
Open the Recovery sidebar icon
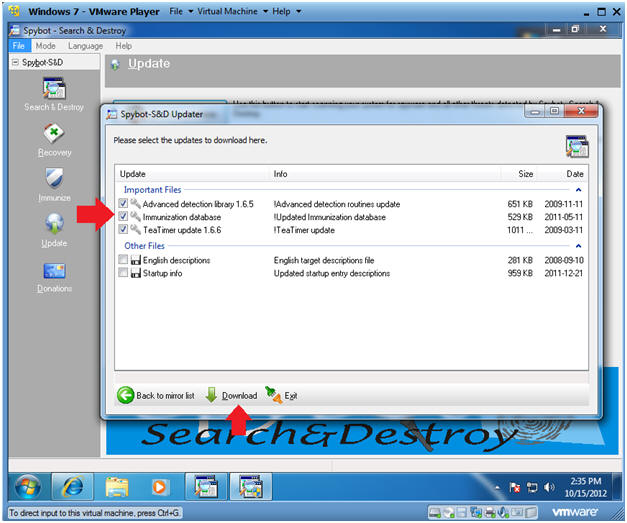(x=54, y=134)
